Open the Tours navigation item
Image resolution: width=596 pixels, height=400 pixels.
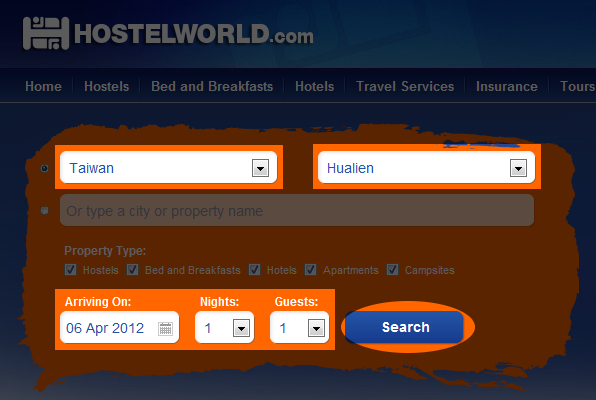pyautogui.click(x=577, y=86)
